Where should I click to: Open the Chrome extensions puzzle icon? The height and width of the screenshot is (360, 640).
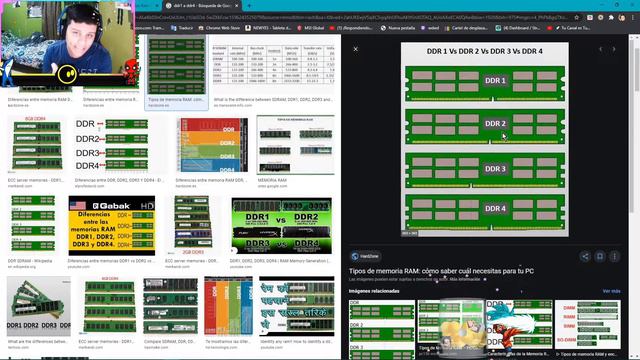coord(611,18)
